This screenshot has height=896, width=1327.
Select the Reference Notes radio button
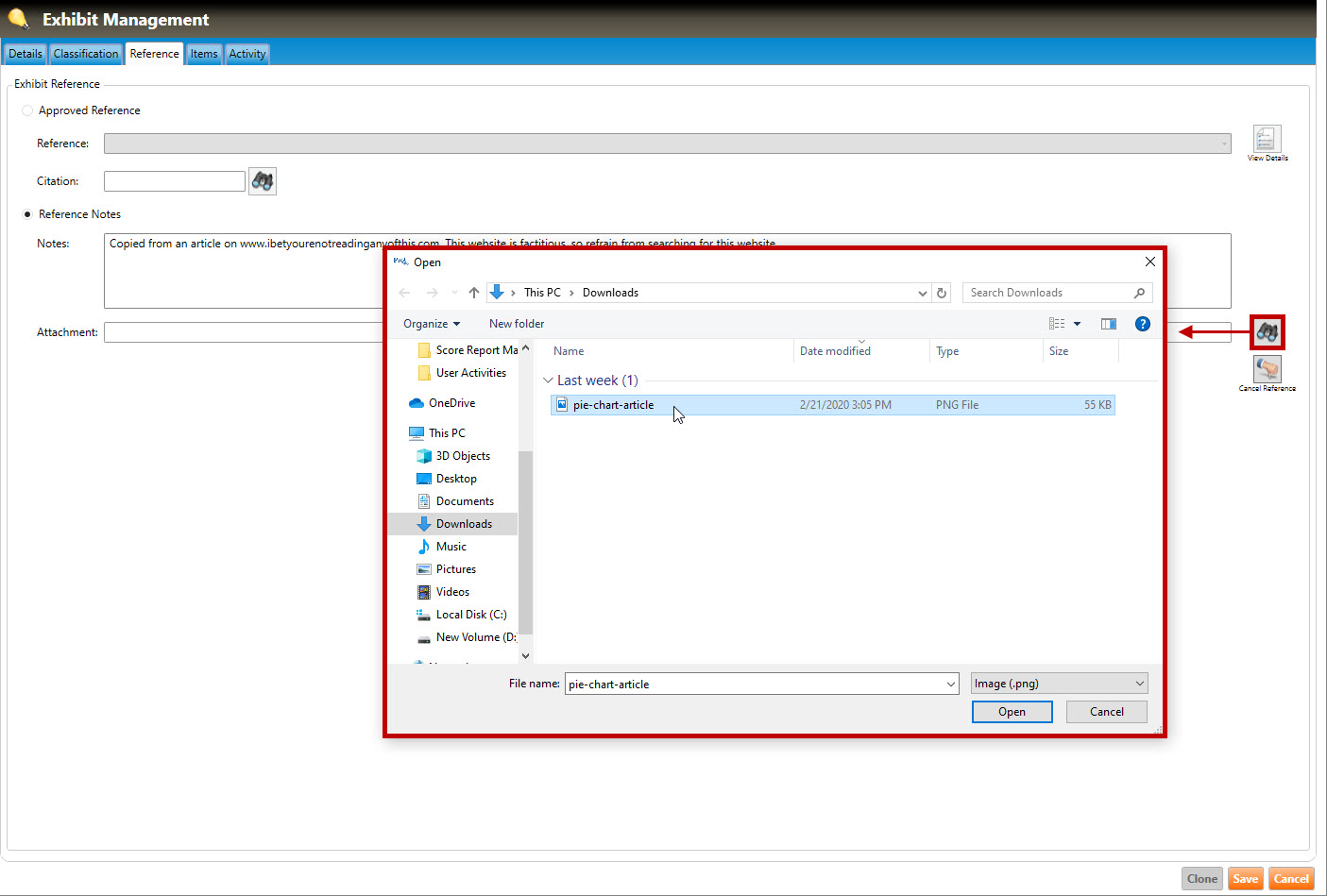pyautogui.click(x=27, y=214)
